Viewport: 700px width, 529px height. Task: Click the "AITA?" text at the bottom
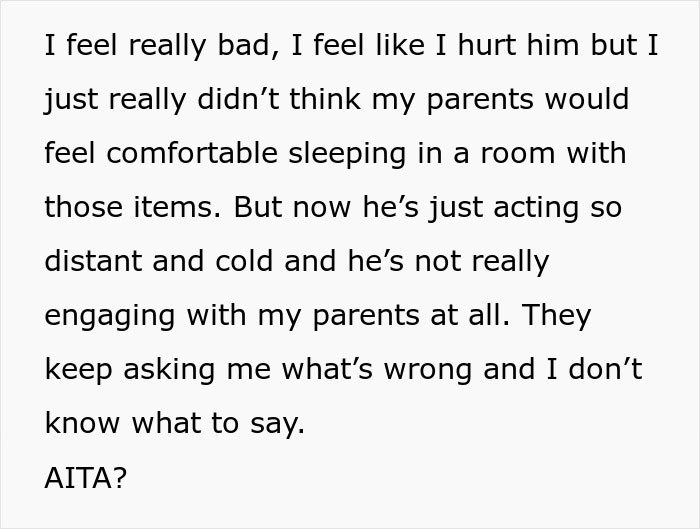[86, 478]
